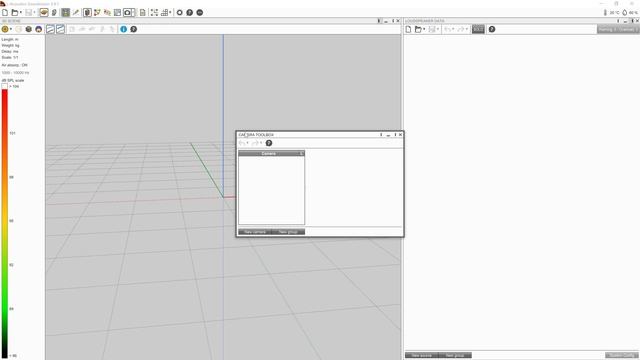Click New group button in Loudspeaker Data panel

tap(455, 356)
